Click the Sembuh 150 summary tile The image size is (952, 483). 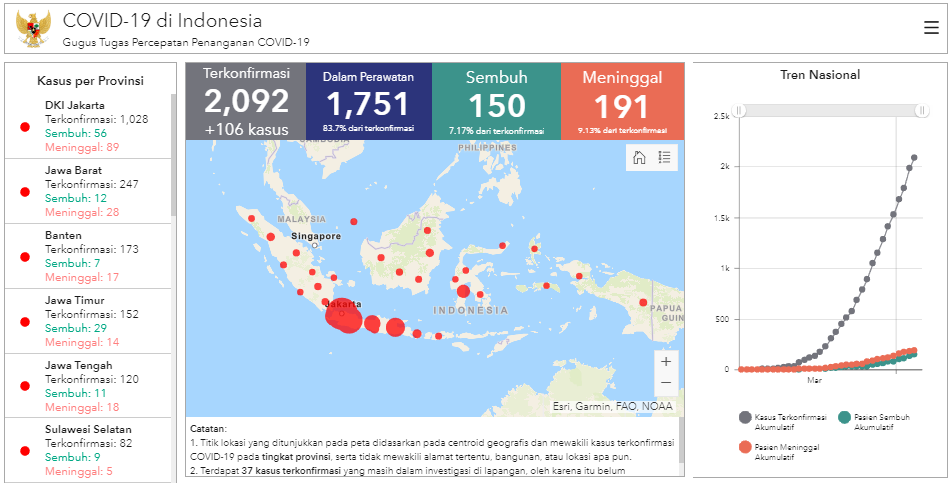pos(496,101)
